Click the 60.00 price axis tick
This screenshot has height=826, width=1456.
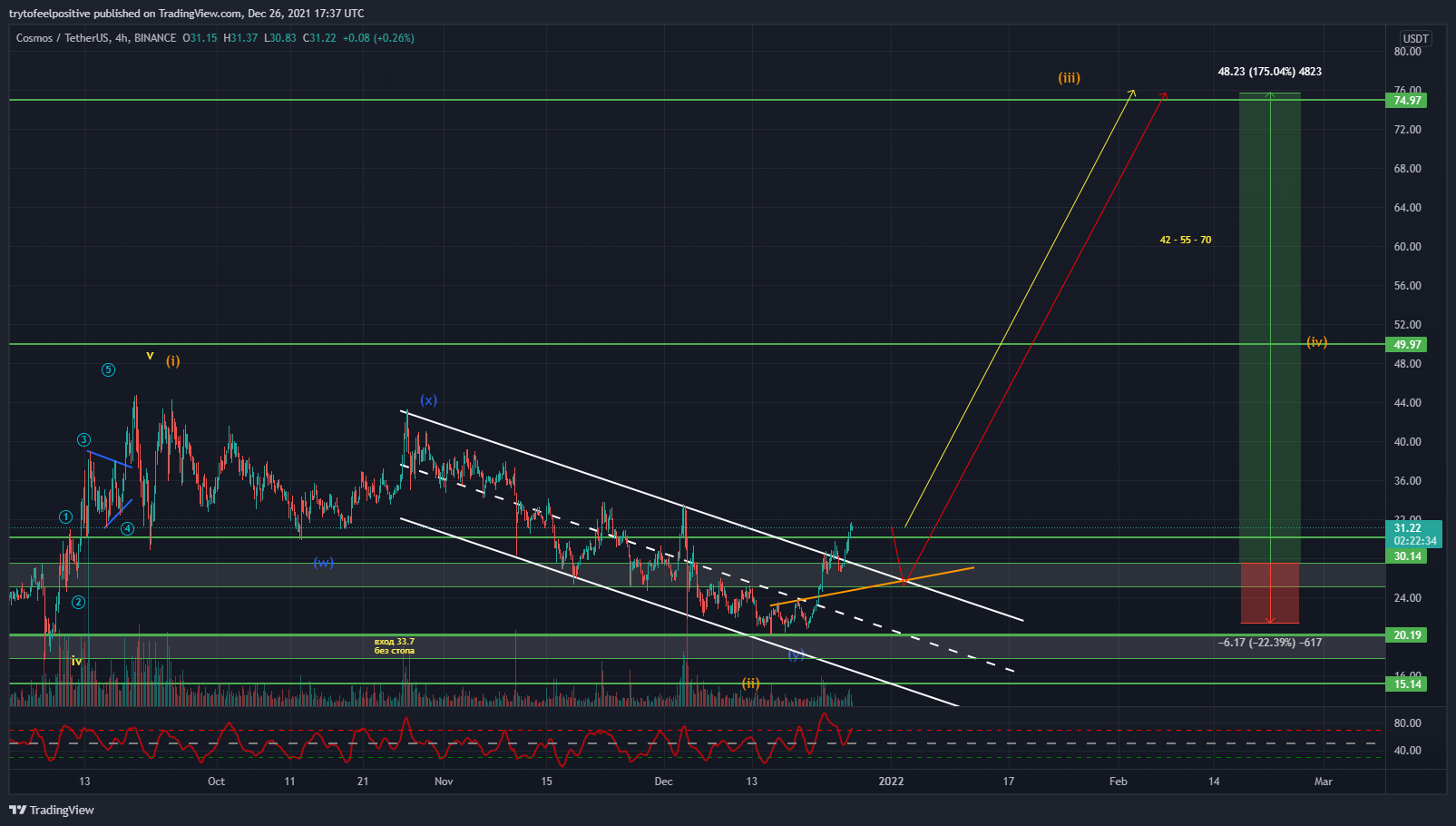(1407, 247)
